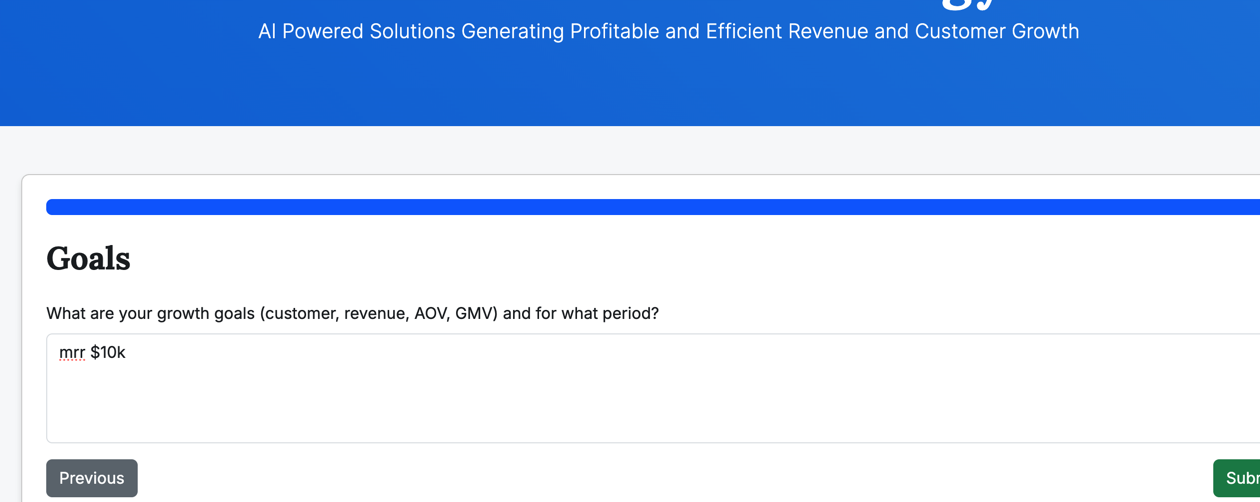Click the word "period" in the question
This screenshot has width=1260, height=502.
(x=626, y=314)
